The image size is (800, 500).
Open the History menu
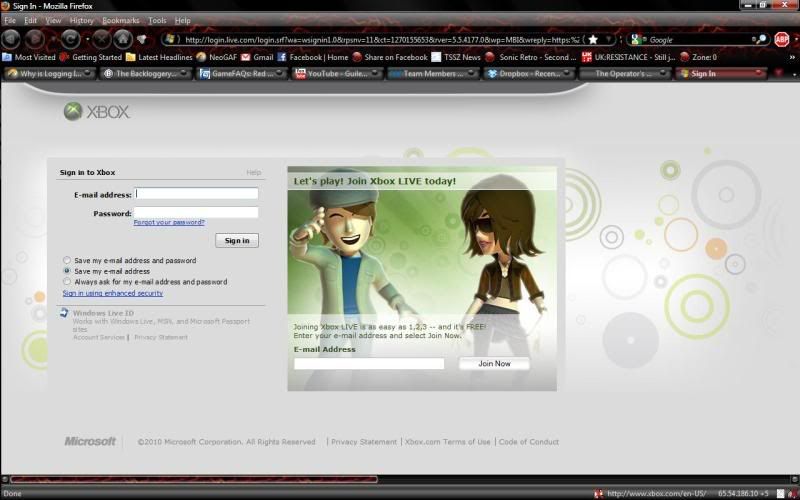click(82, 20)
